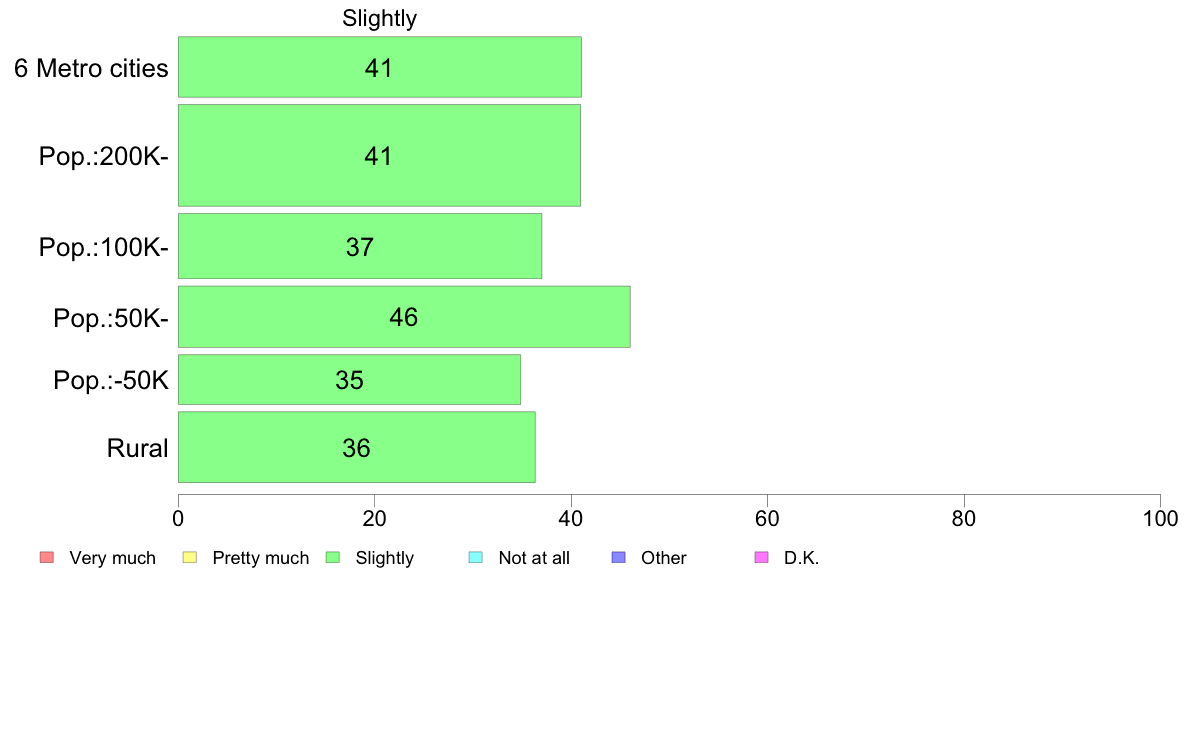
Task: Click the Very much legend text
Action: click(112, 558)
